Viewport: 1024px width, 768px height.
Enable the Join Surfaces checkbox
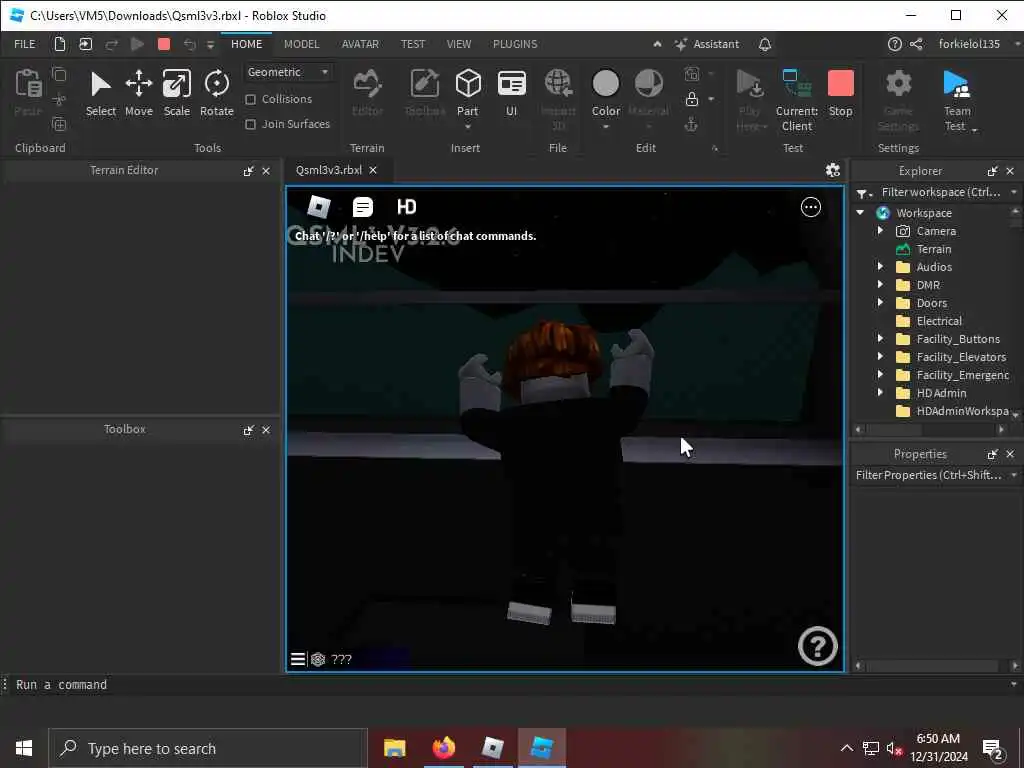pyautogui.click(x=250, y=124)
